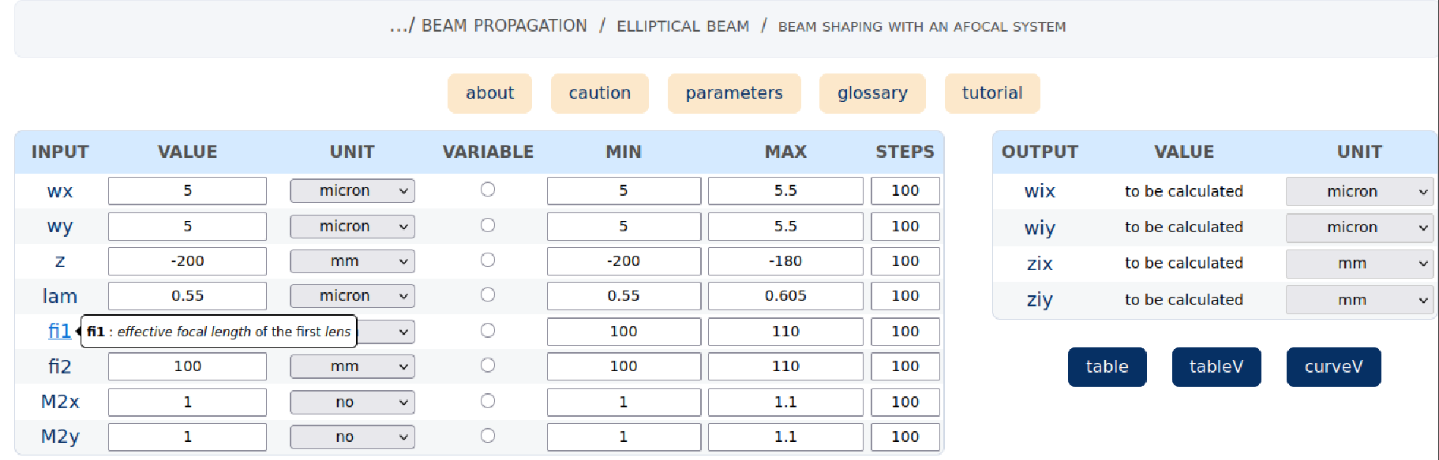Open the ziy output unit dropdown
1439x460 pixels.
(1359, 299)
